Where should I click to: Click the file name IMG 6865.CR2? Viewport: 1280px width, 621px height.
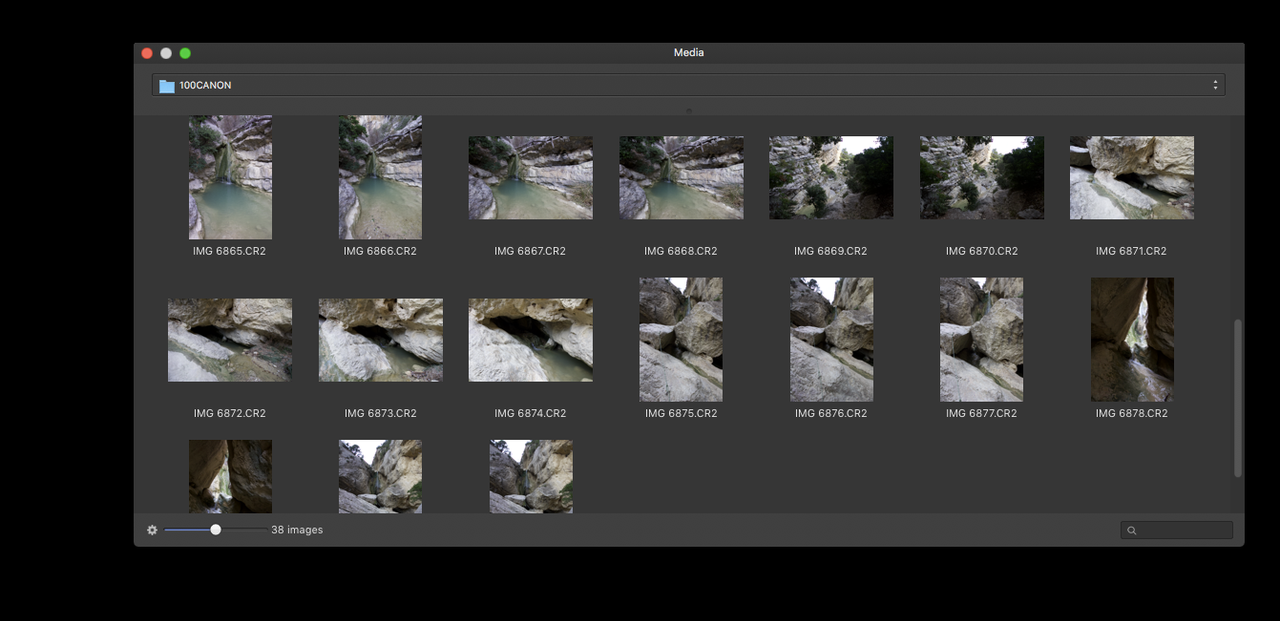(x=230, y=251)
